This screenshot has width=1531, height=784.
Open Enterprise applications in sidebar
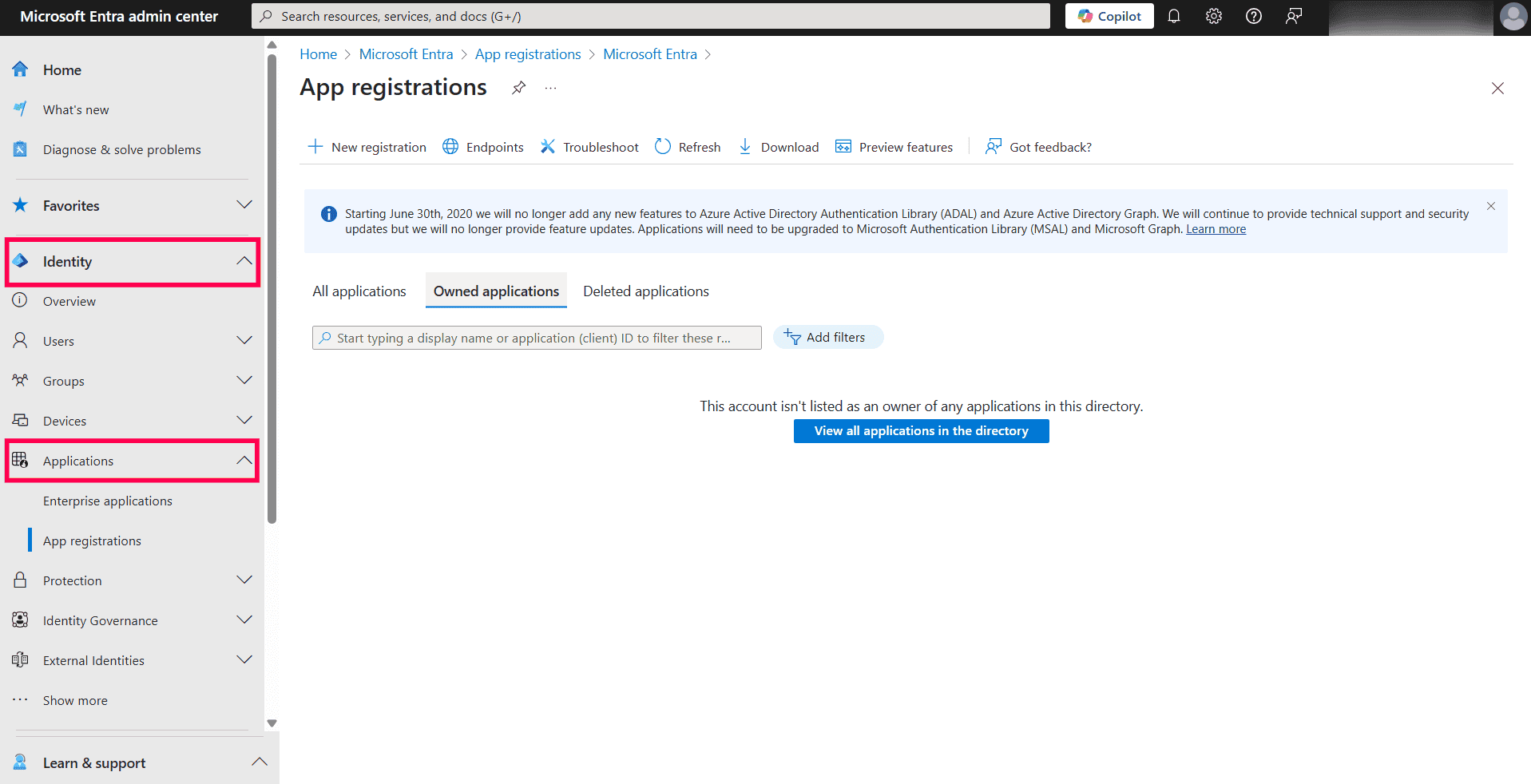pyautogui.click(x=108, y=501)
